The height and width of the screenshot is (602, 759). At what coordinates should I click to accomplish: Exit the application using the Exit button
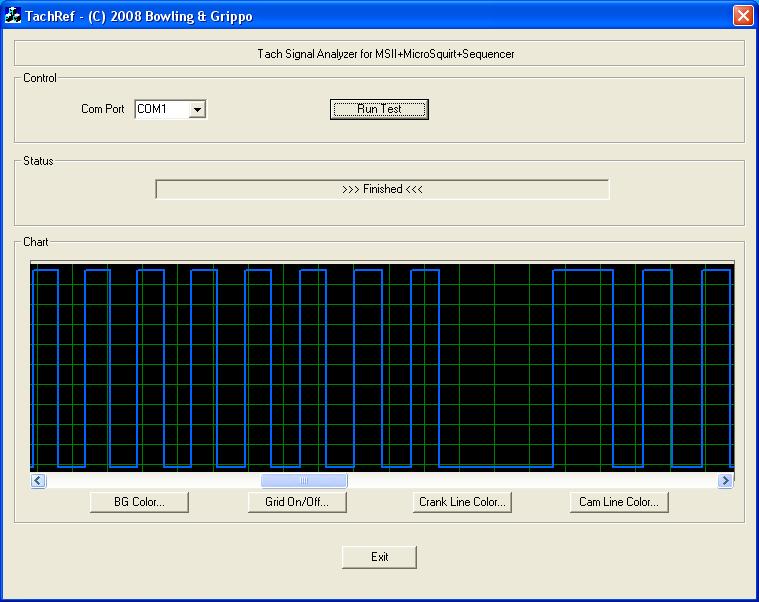379,557
